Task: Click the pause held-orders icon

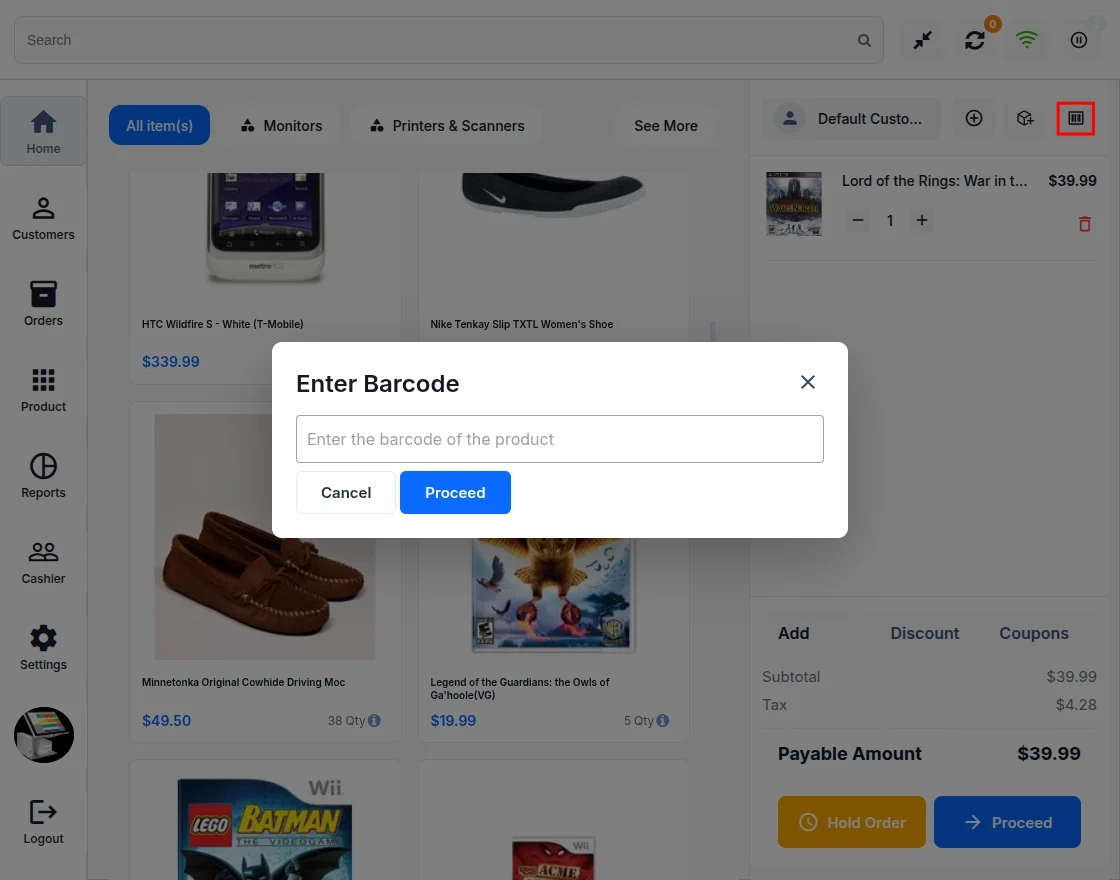Action: (1079, 40)
